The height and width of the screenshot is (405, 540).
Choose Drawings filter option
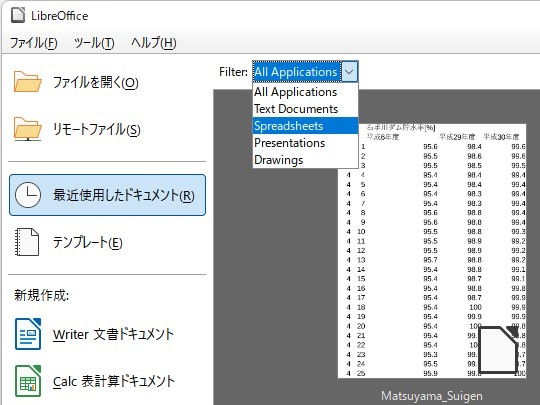[x=305, y=160]
